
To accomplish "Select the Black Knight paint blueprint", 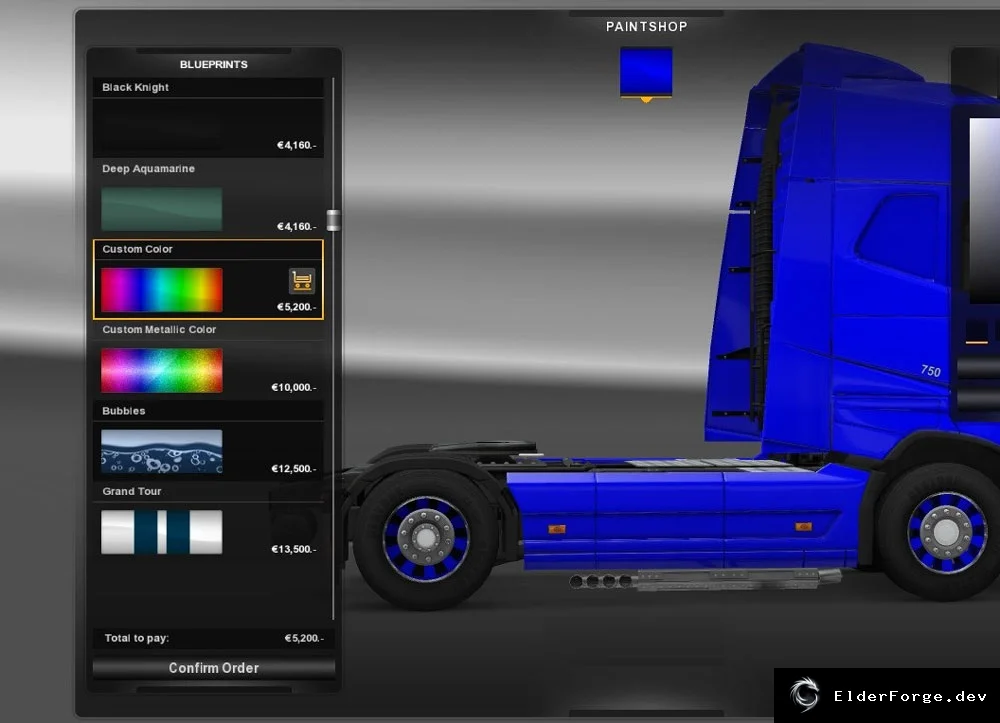I will (208, 118).
